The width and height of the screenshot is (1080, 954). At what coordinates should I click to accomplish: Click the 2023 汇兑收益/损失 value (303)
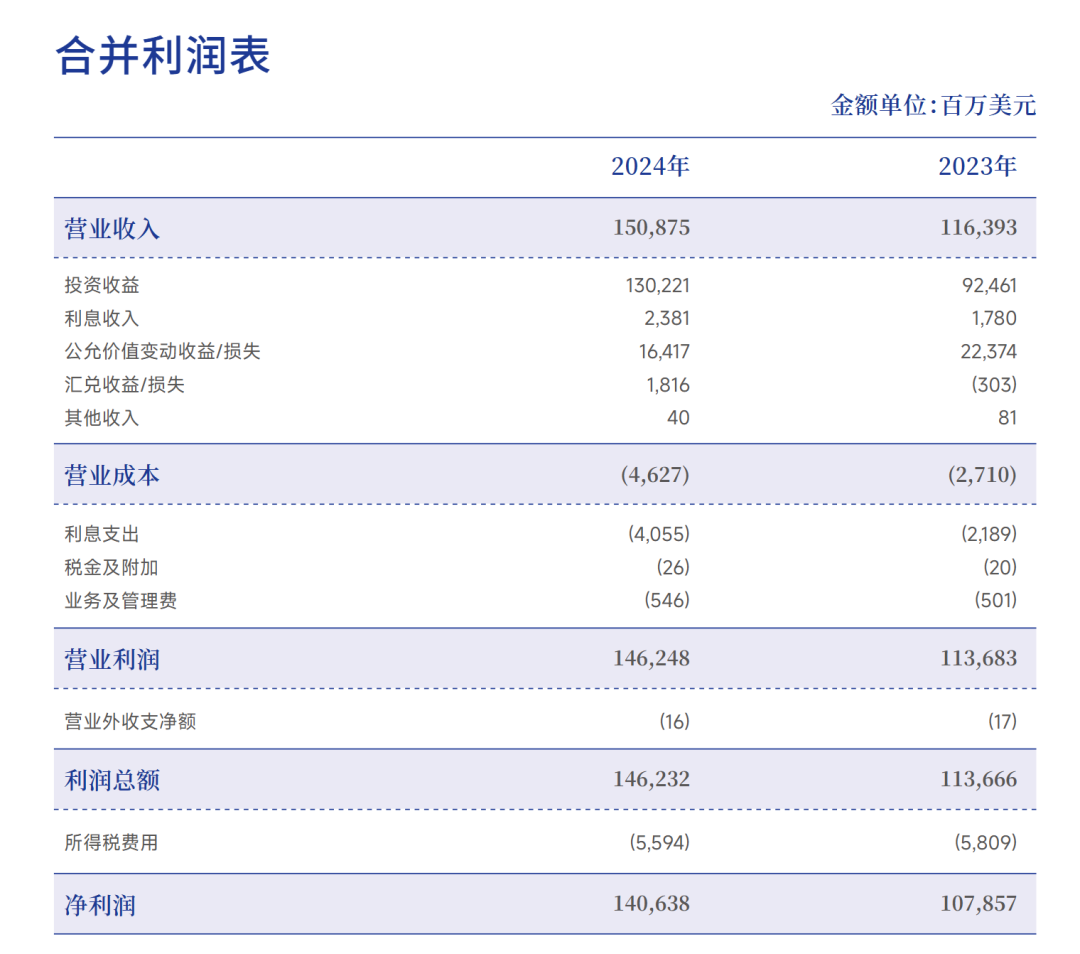tap(993, 384)
